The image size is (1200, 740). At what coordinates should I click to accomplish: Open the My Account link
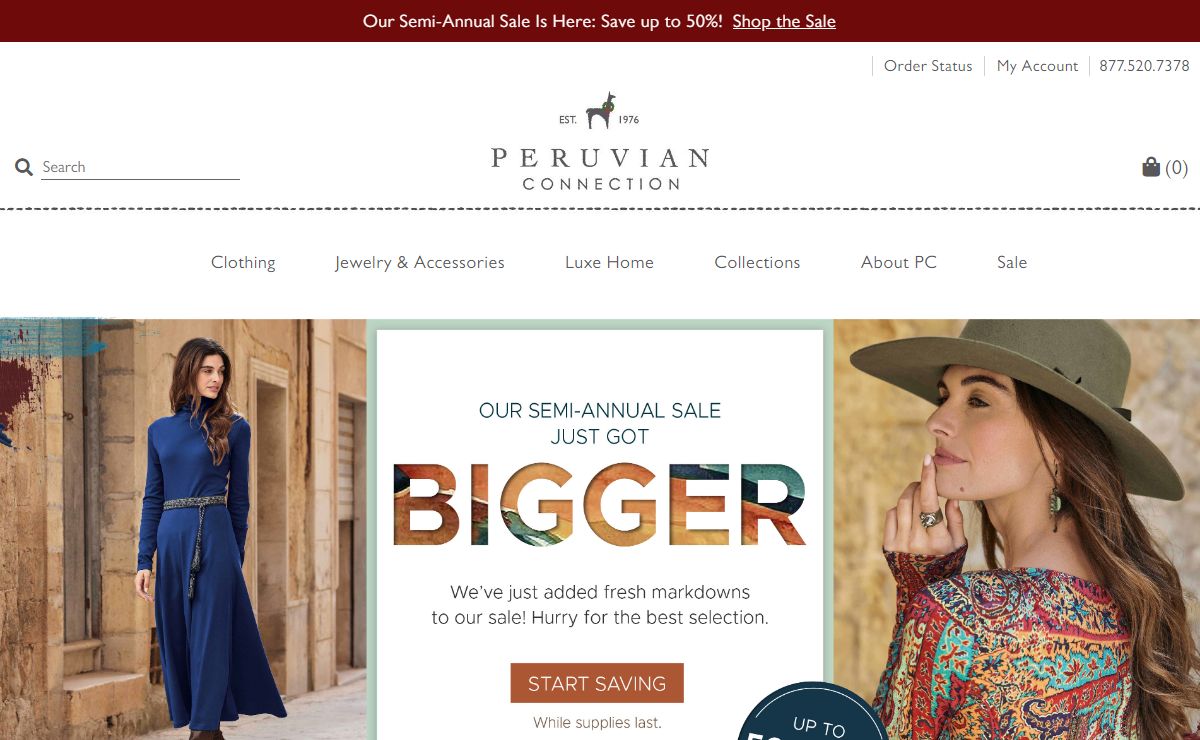point(1037,66)
